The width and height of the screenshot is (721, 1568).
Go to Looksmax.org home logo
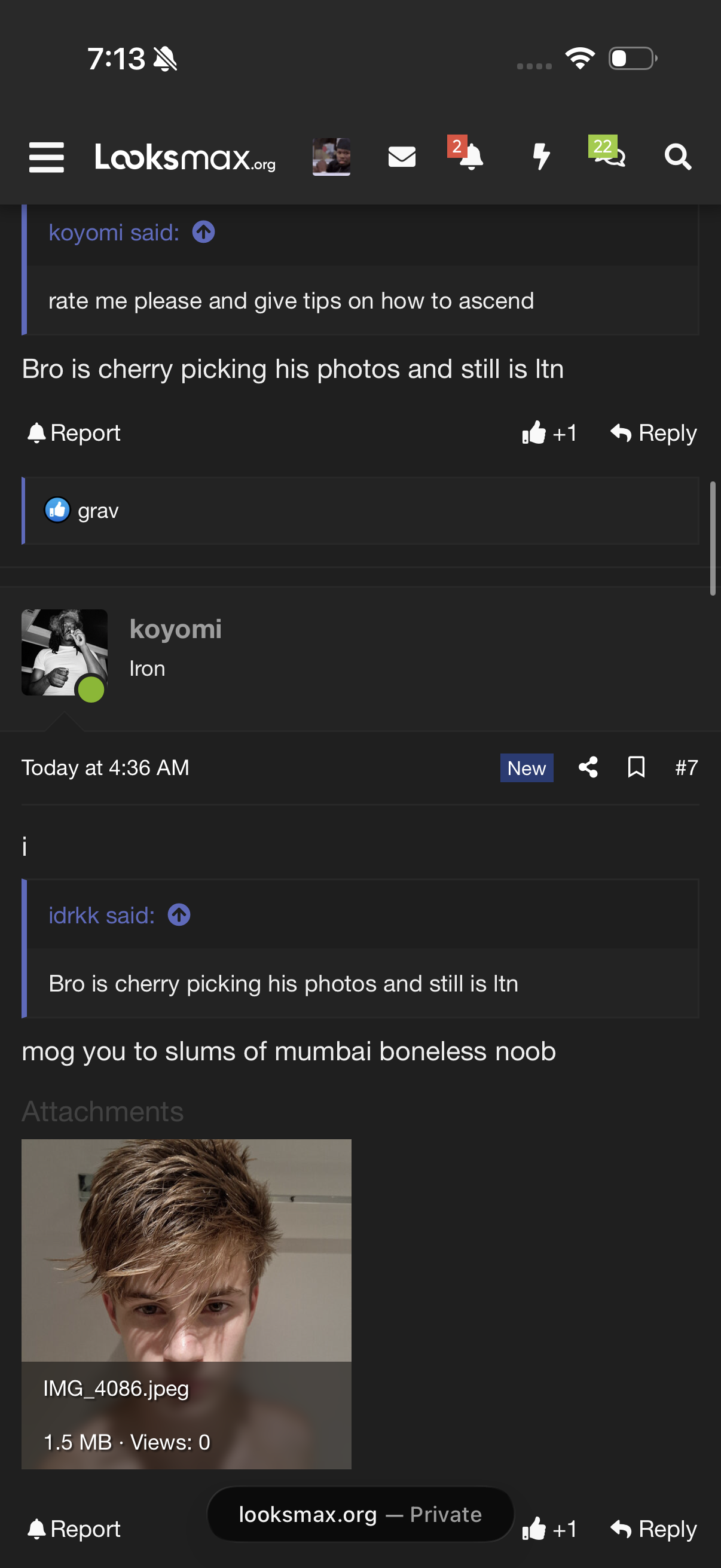185,157
